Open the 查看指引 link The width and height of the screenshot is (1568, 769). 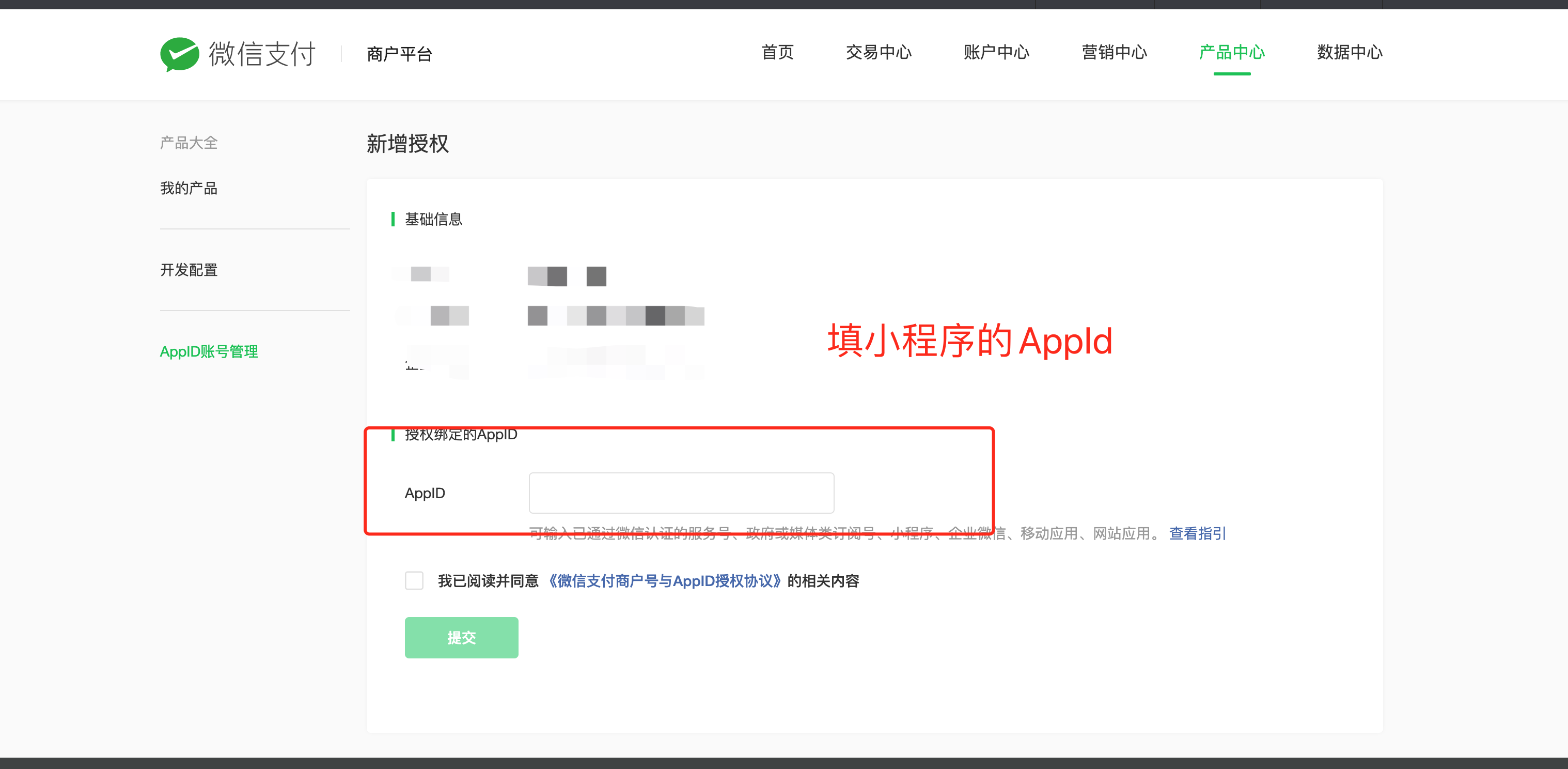pos(1197,533)
